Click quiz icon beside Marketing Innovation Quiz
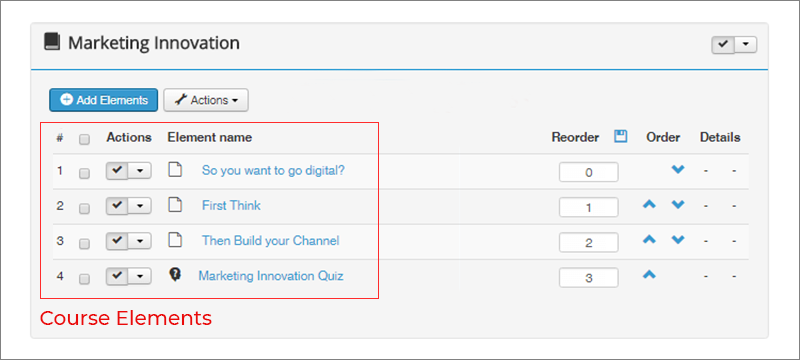800x360 pixels. 175,275
